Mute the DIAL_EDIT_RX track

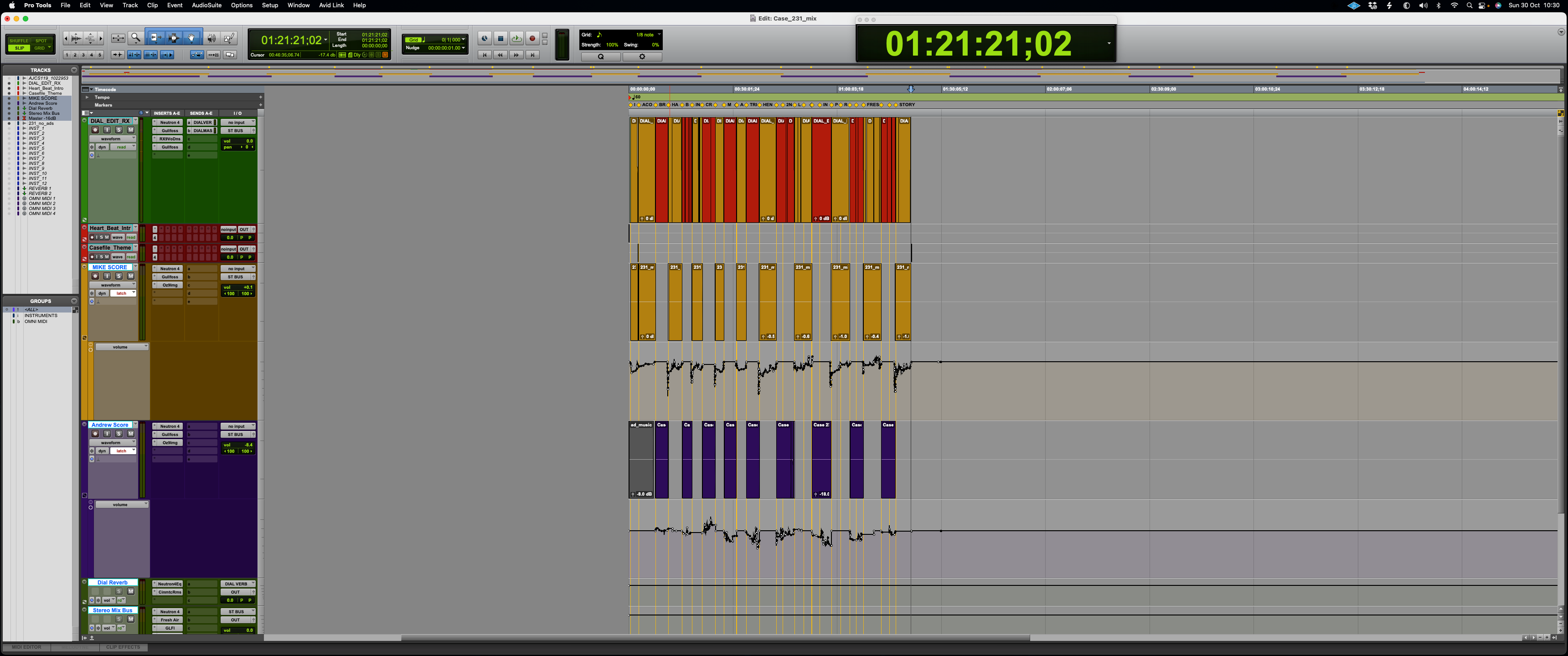pos(130,130)
